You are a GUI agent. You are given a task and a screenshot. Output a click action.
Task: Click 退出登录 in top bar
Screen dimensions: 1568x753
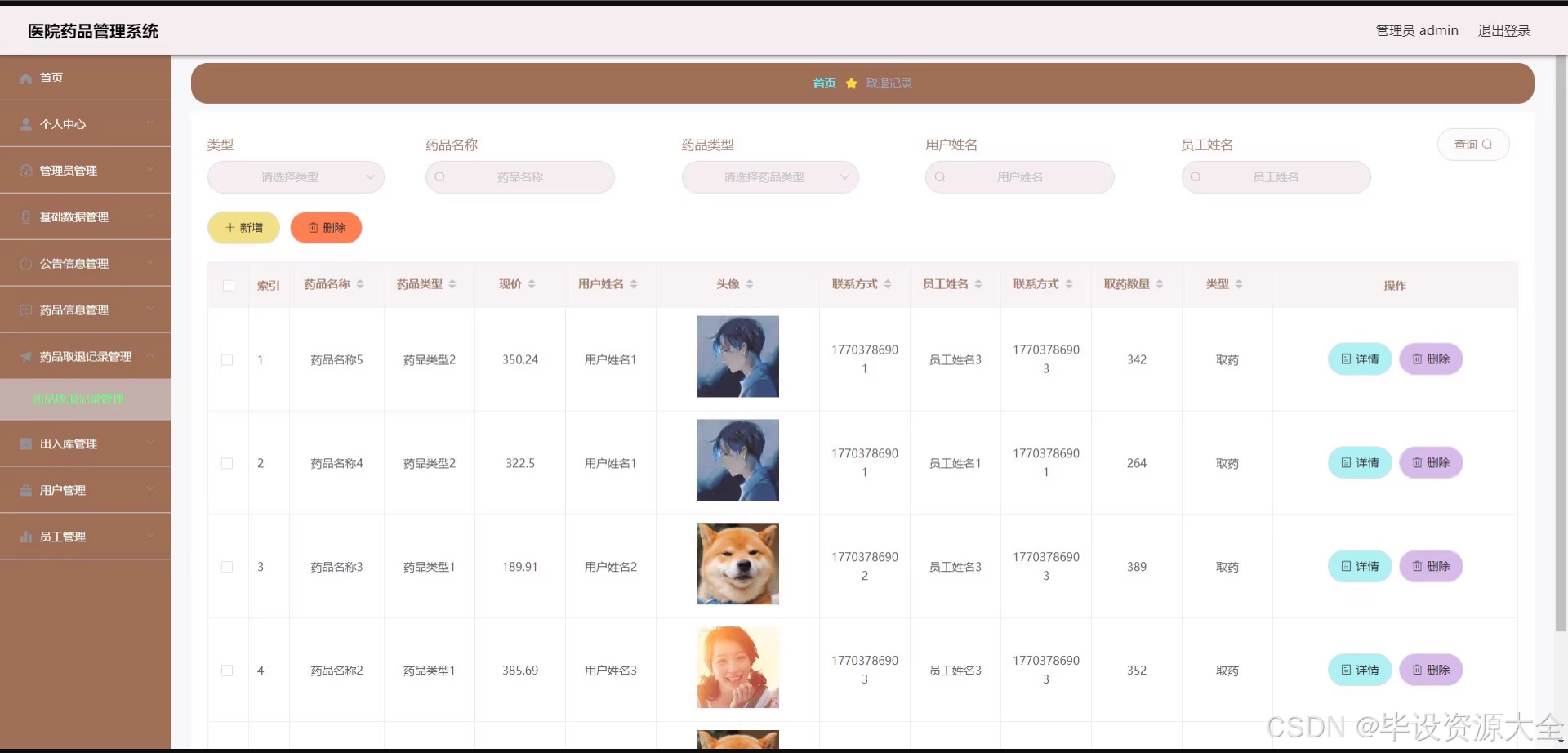click(1503, 31)
